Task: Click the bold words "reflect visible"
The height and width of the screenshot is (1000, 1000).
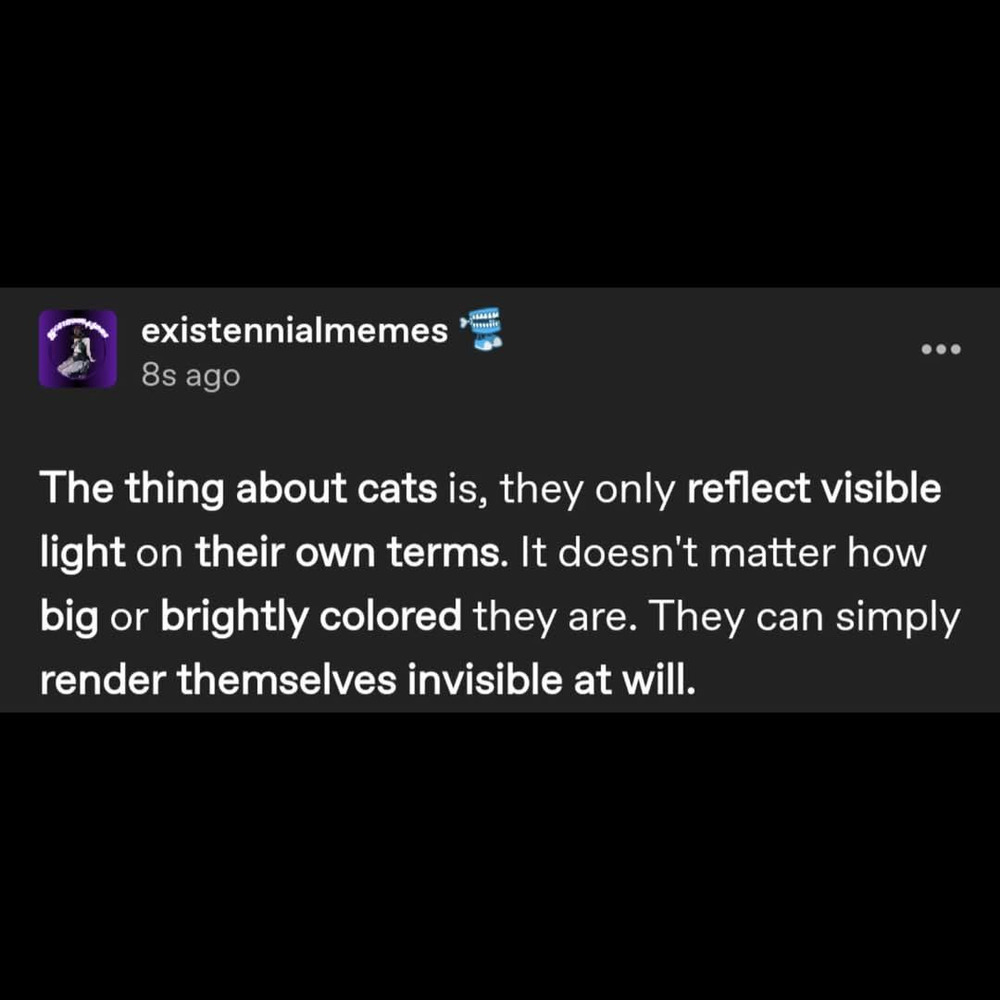Action: (x=814, y=489)
